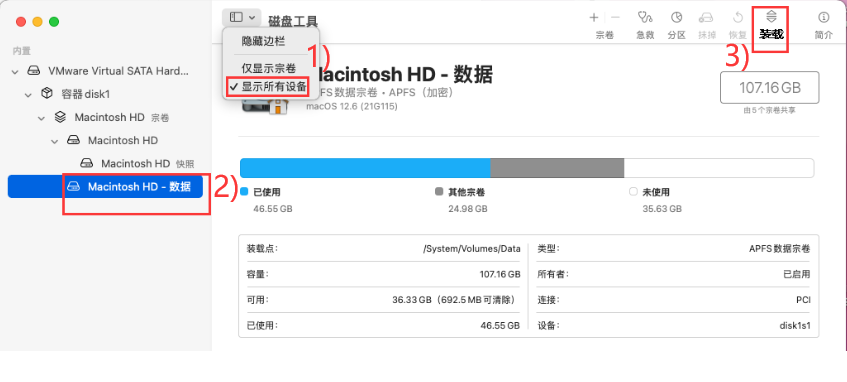
Task: Click the Macintosh HD - 数据 title heading
Action: click(406, 75)
